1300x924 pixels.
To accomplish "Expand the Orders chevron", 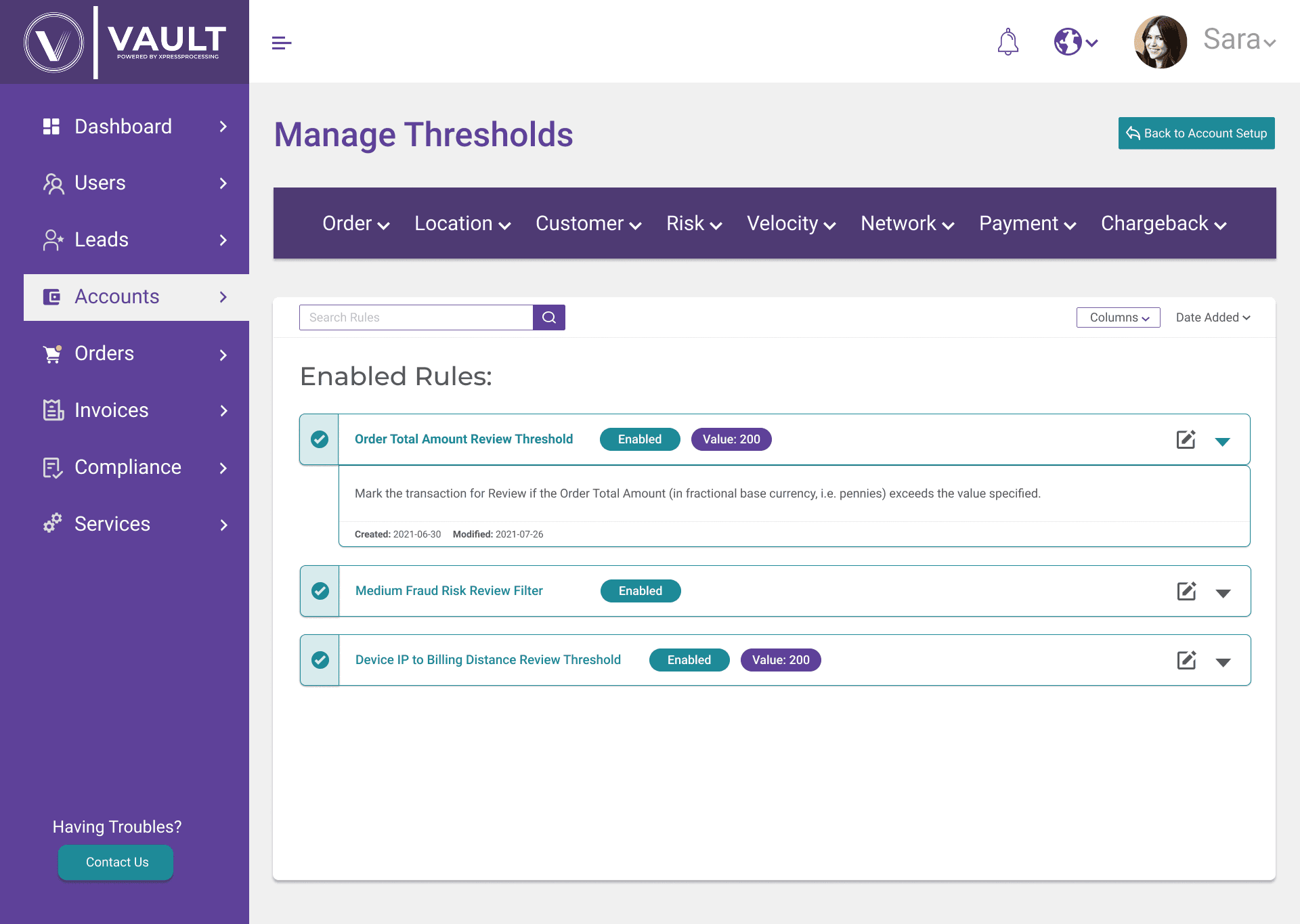I will (x=223, y=355).
